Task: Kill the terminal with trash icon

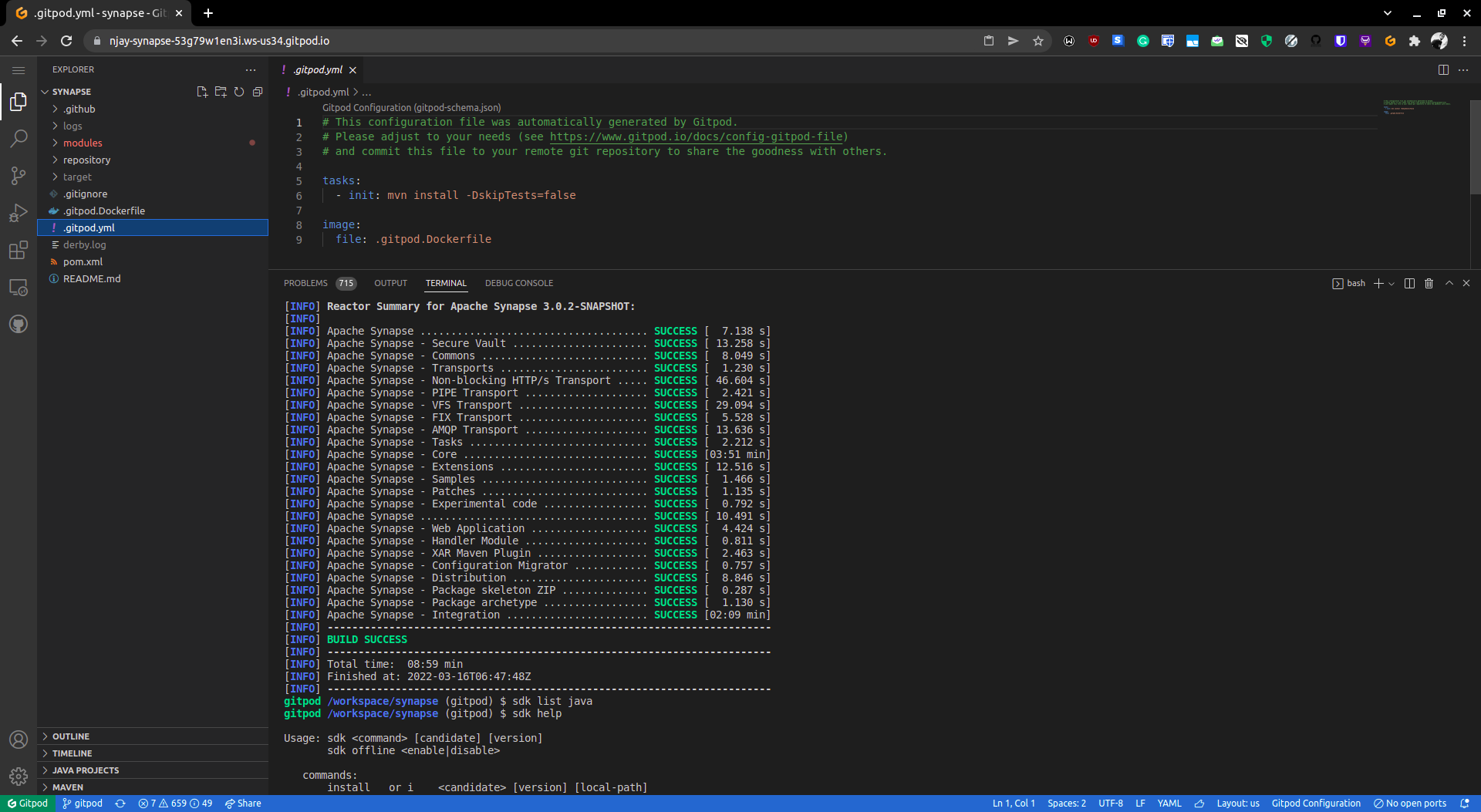Action: (1429, 283)
